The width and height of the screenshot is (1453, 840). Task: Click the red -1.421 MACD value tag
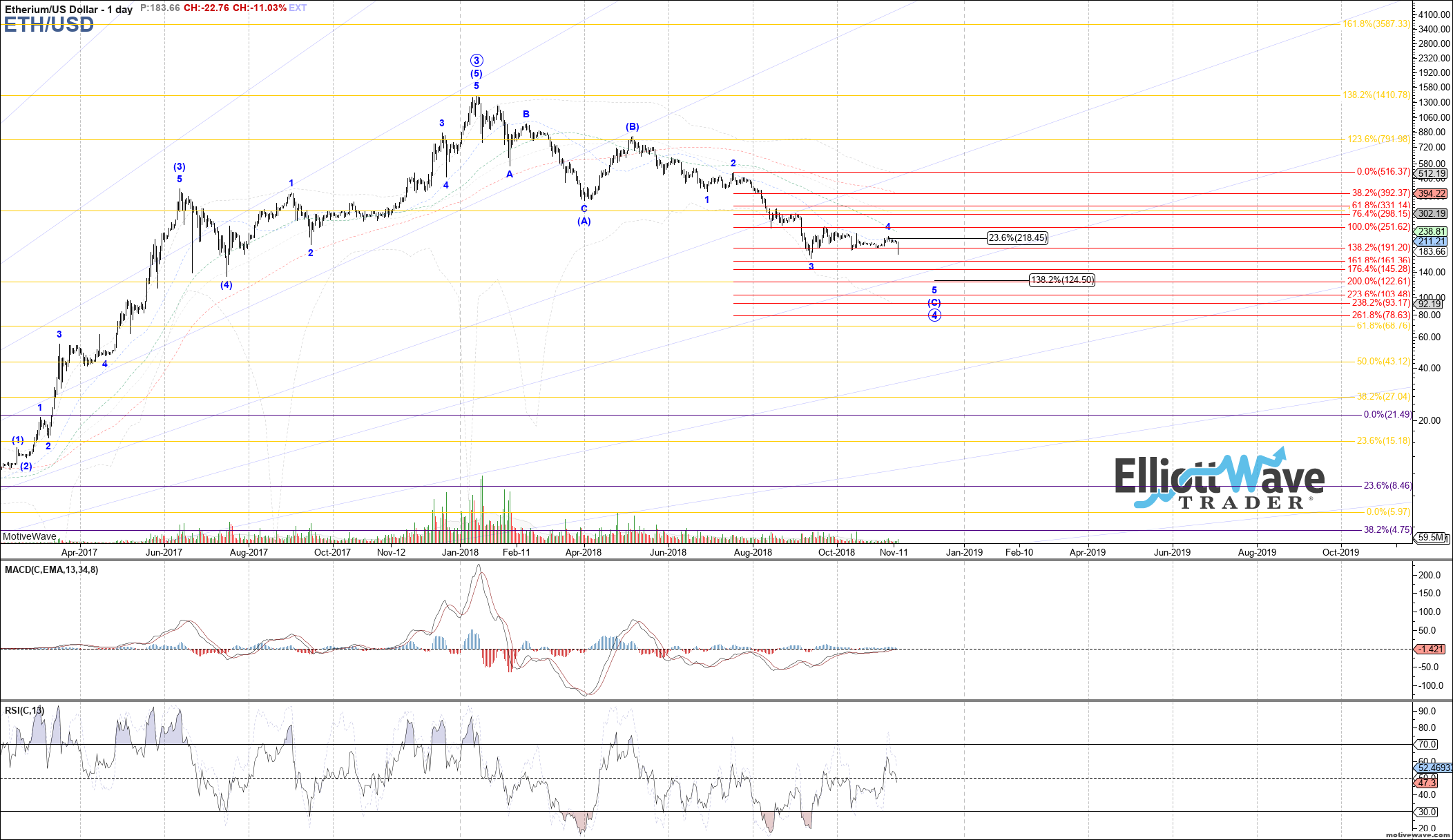1430,649
